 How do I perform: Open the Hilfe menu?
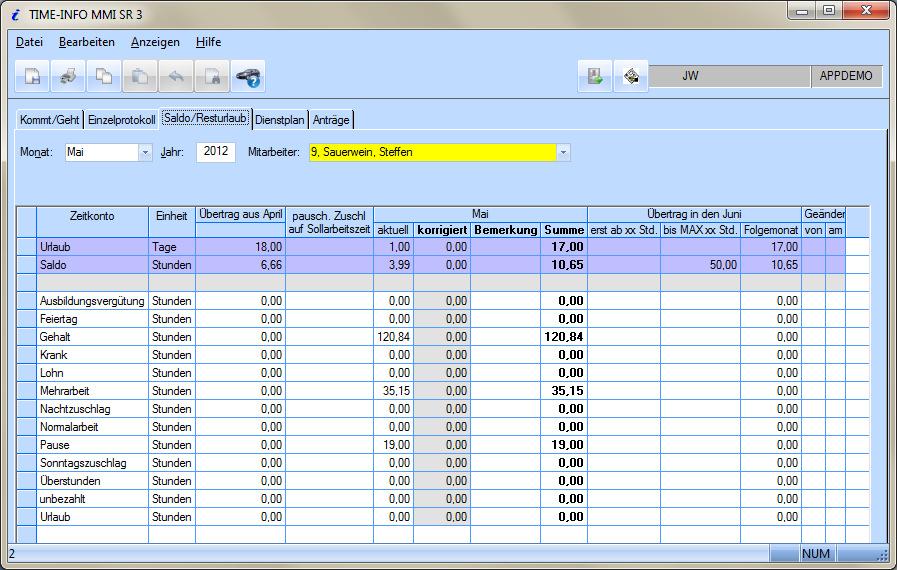point(208,42)
